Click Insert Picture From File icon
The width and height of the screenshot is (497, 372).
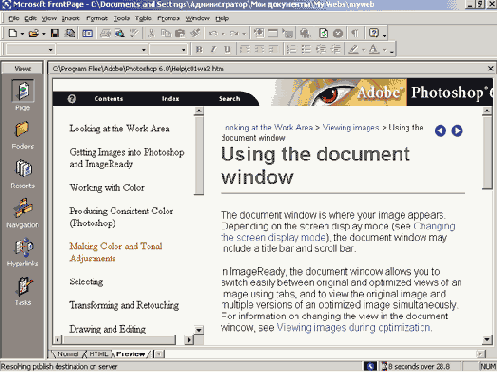(288, 33)
